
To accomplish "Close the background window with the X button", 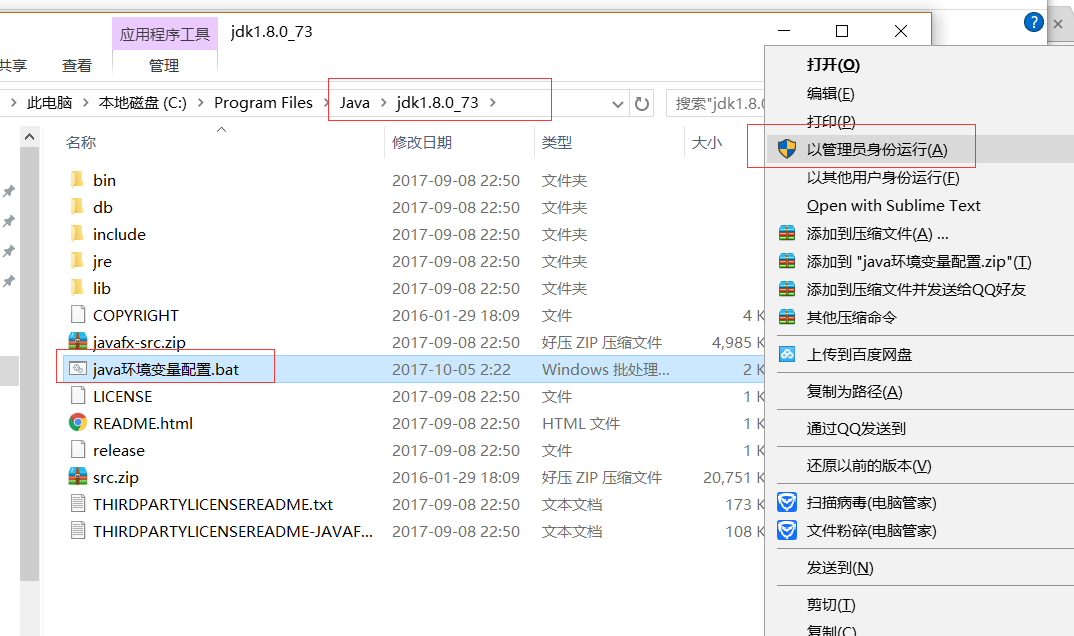I will click(x=1058, y=23).
